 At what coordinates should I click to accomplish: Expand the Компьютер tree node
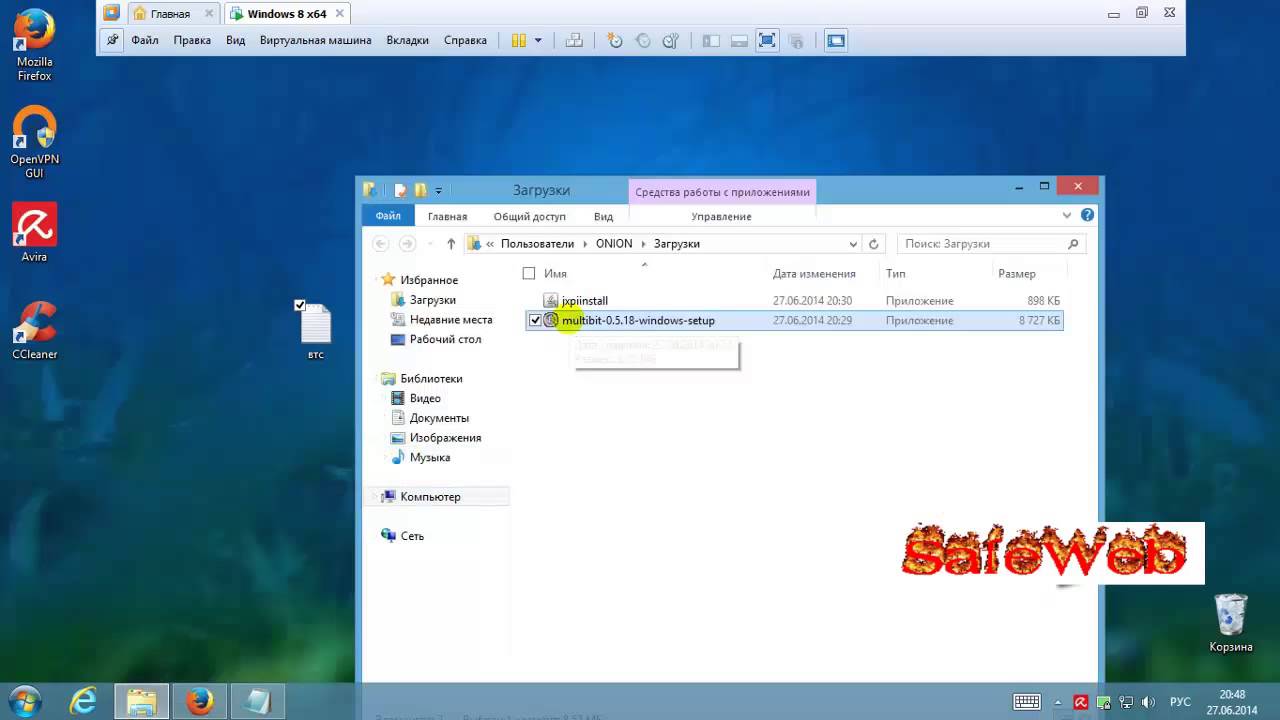pos(376,497)
